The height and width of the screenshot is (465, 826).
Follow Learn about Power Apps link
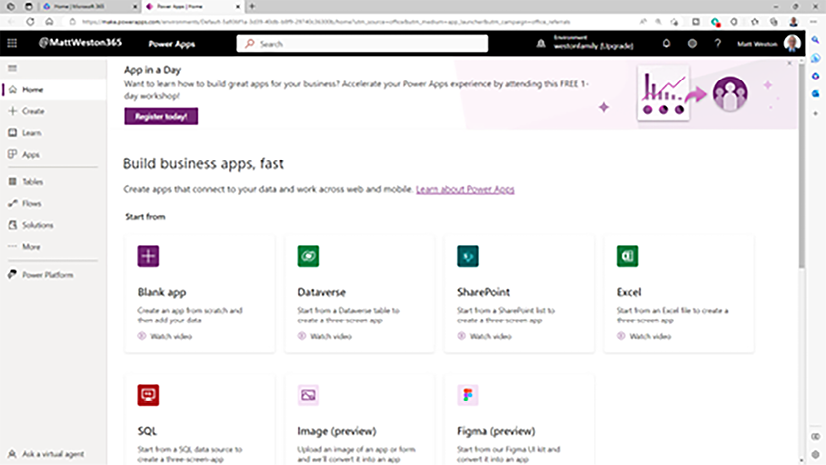465,189
